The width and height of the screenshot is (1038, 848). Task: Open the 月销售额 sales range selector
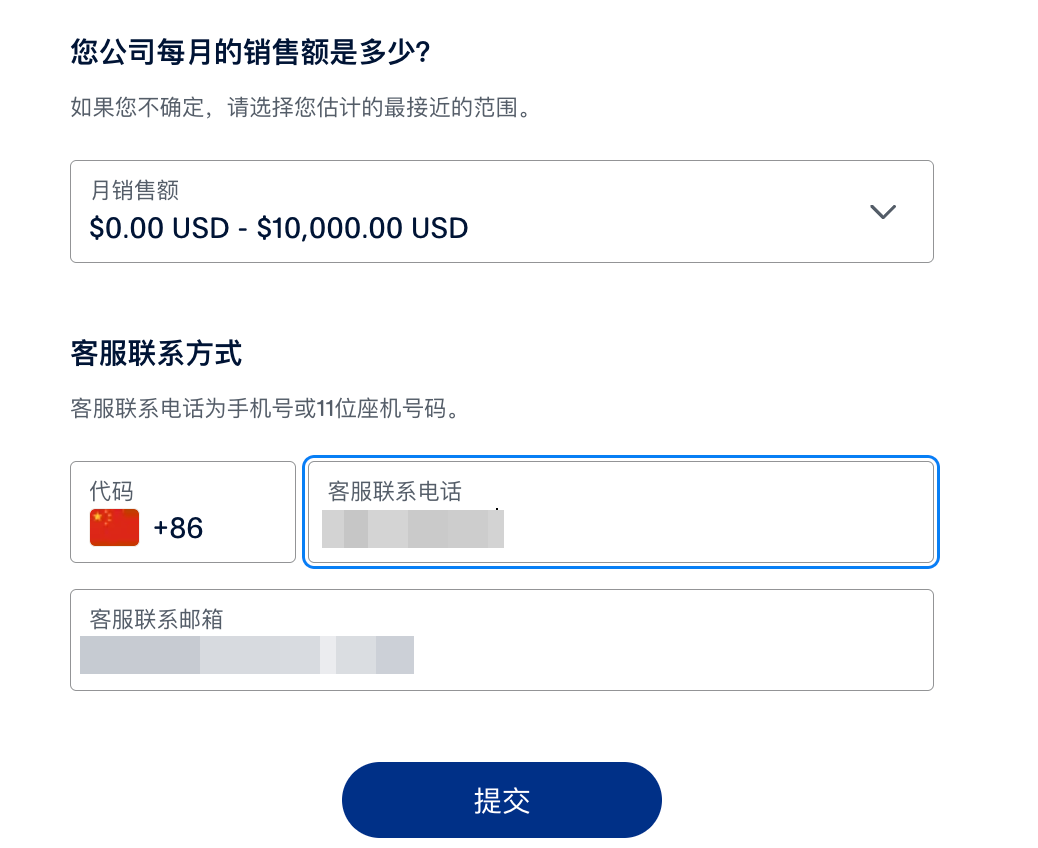[x=500, y=211]
